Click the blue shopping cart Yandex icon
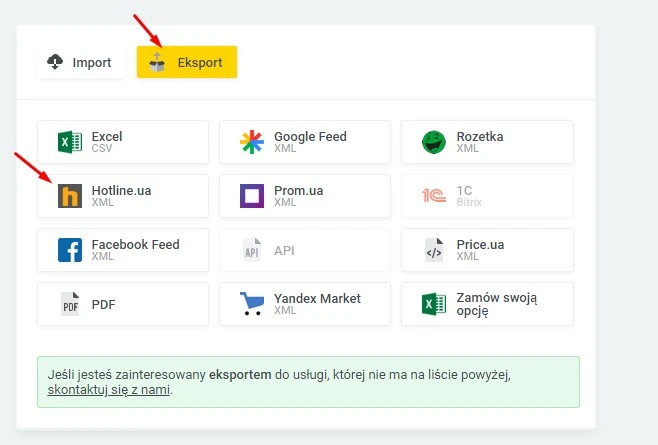 pyautogui.click(x=252, y=304)
